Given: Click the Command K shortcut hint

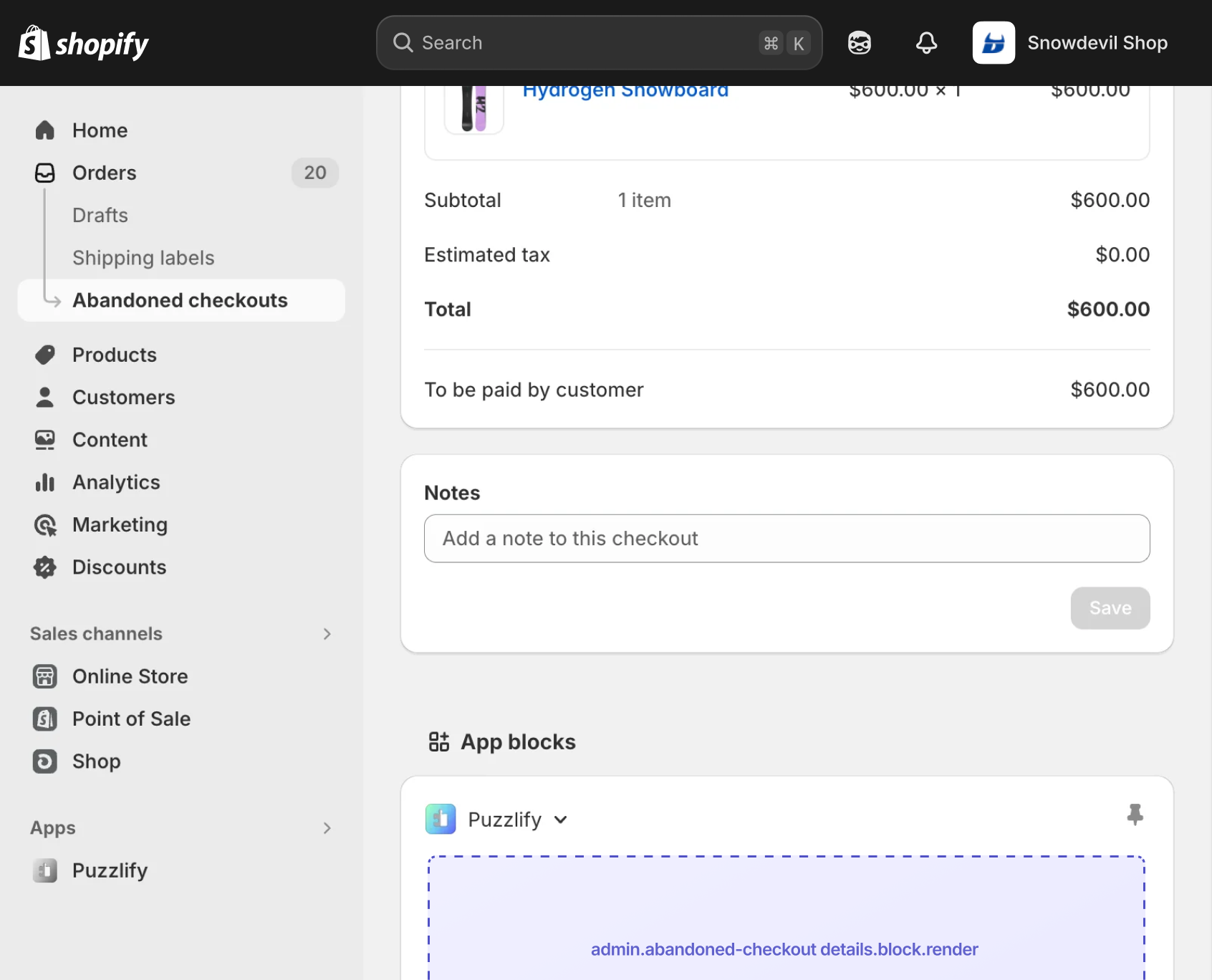Looking at the screenshot, I should [x=784, y=43].
